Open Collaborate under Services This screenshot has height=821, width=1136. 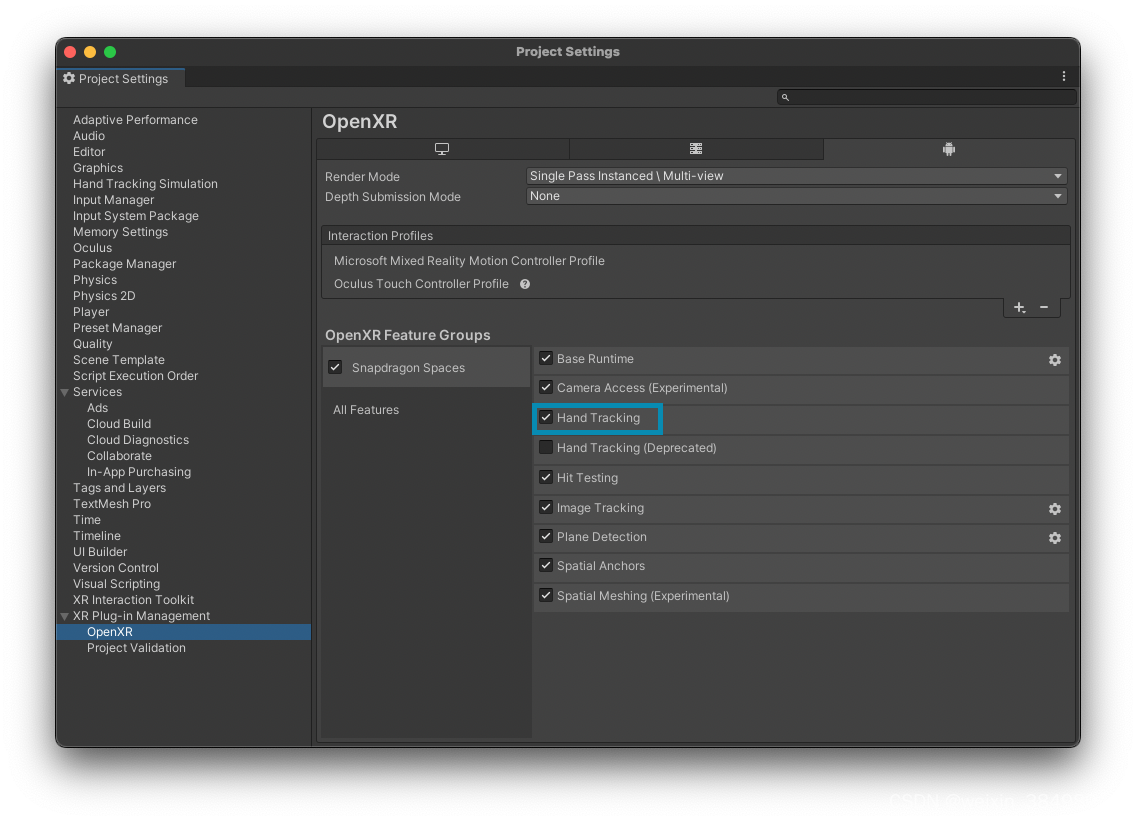(x=120, y=456)
